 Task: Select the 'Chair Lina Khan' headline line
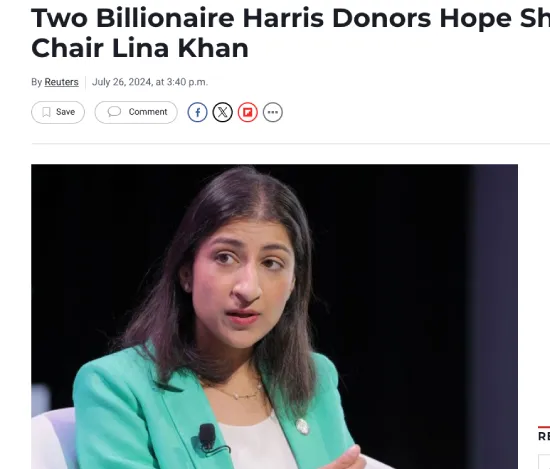click(140, 48)
